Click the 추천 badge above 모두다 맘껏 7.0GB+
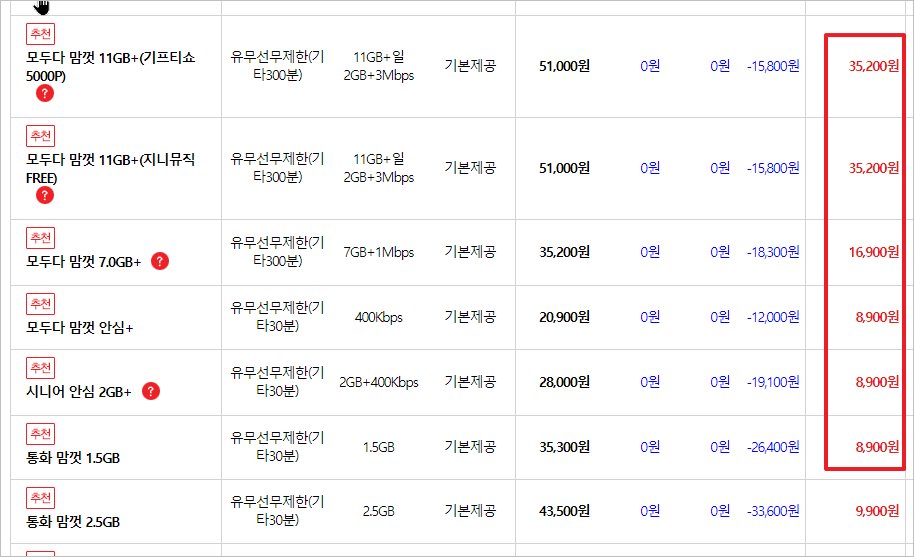This screenshot has height=557, width=914. 40,238
